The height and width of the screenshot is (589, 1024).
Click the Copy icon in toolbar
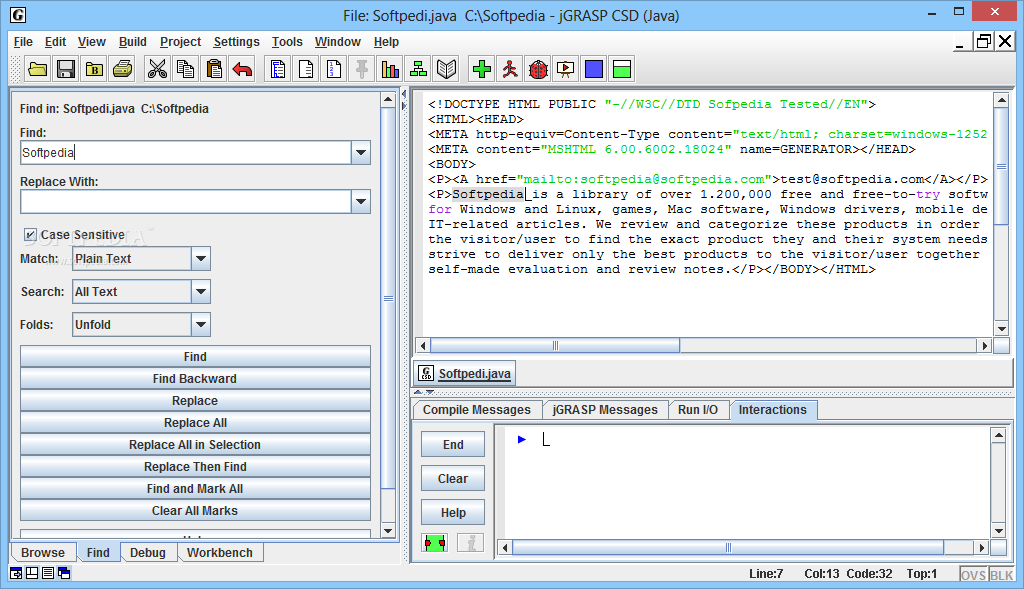tap(185, 69)
